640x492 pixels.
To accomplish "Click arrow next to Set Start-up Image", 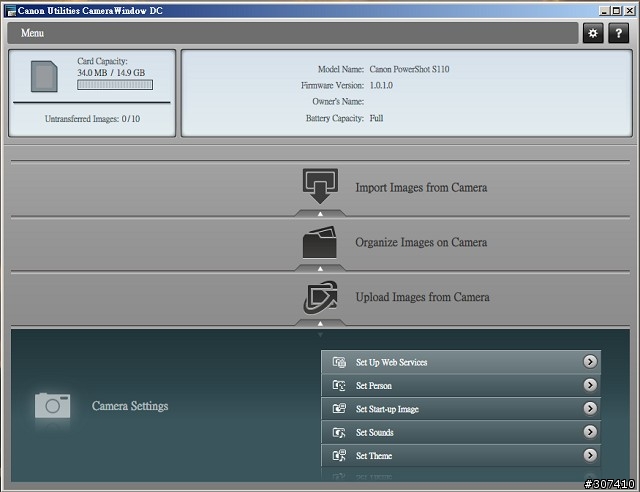I will 590,408.
